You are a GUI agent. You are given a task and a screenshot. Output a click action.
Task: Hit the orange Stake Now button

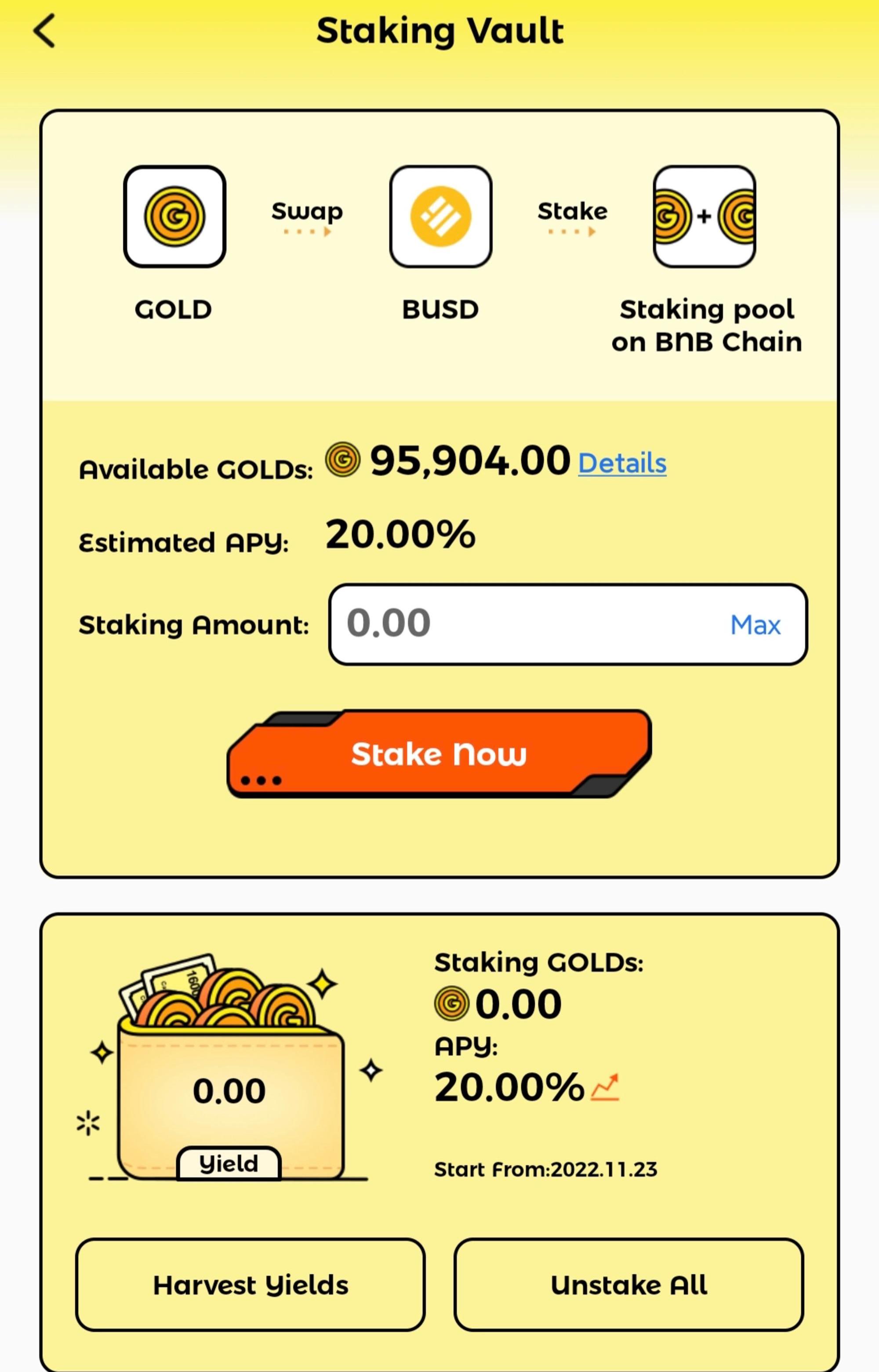click(x=439, y=753)
